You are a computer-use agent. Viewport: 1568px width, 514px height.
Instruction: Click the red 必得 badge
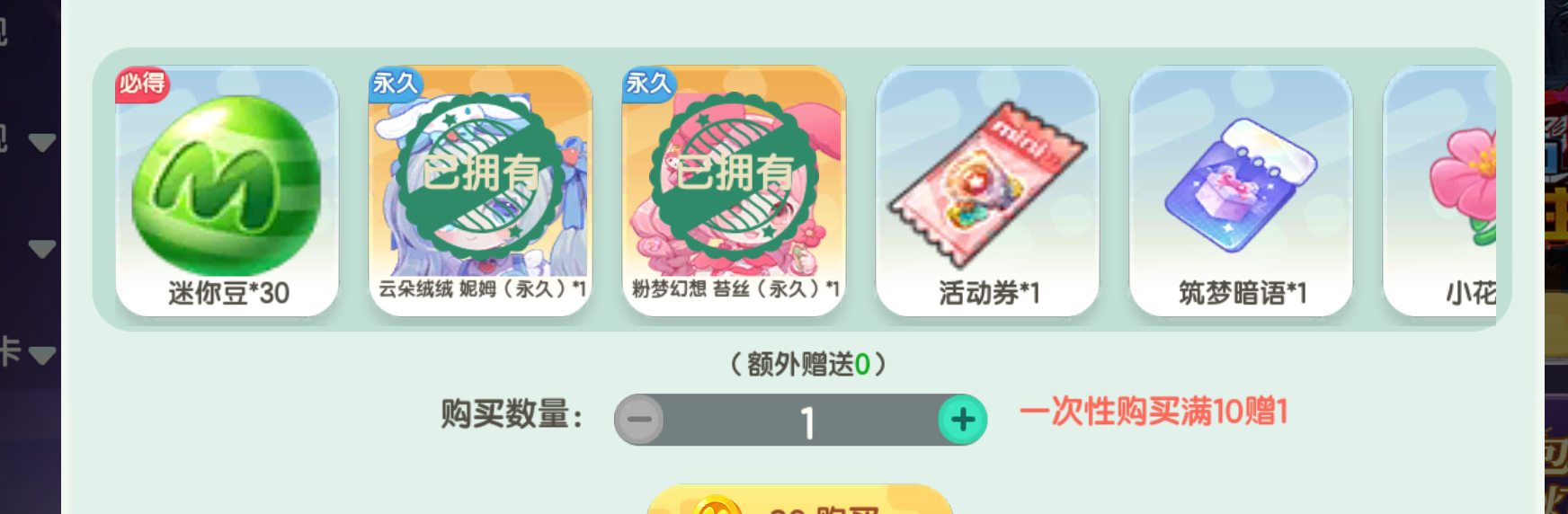click(142, 84)
